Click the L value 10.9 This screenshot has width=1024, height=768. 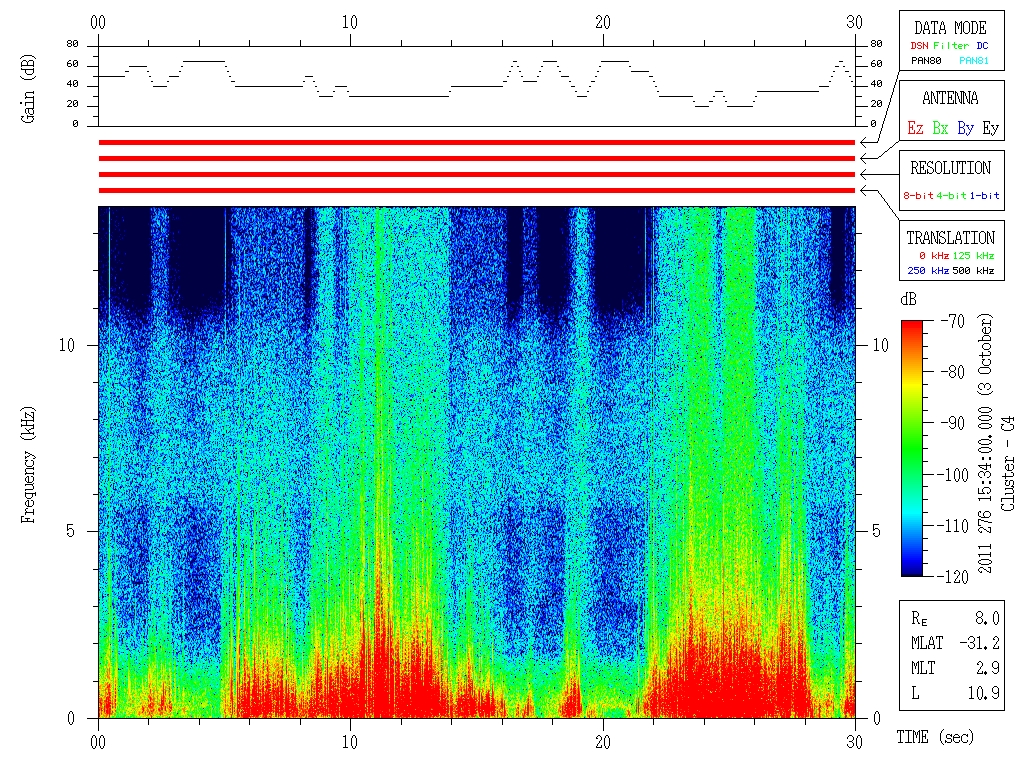point(984,693)
